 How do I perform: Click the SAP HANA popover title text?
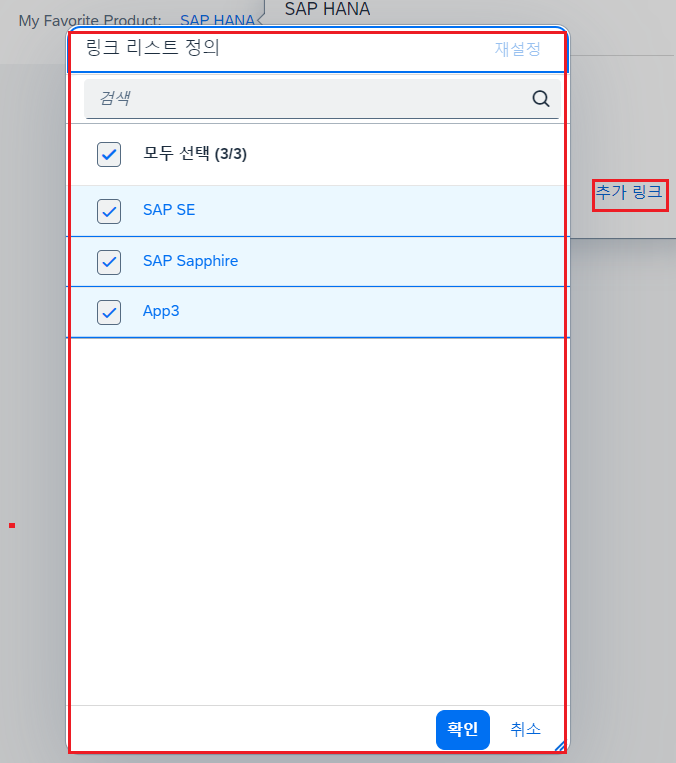(x=327, y=9)
